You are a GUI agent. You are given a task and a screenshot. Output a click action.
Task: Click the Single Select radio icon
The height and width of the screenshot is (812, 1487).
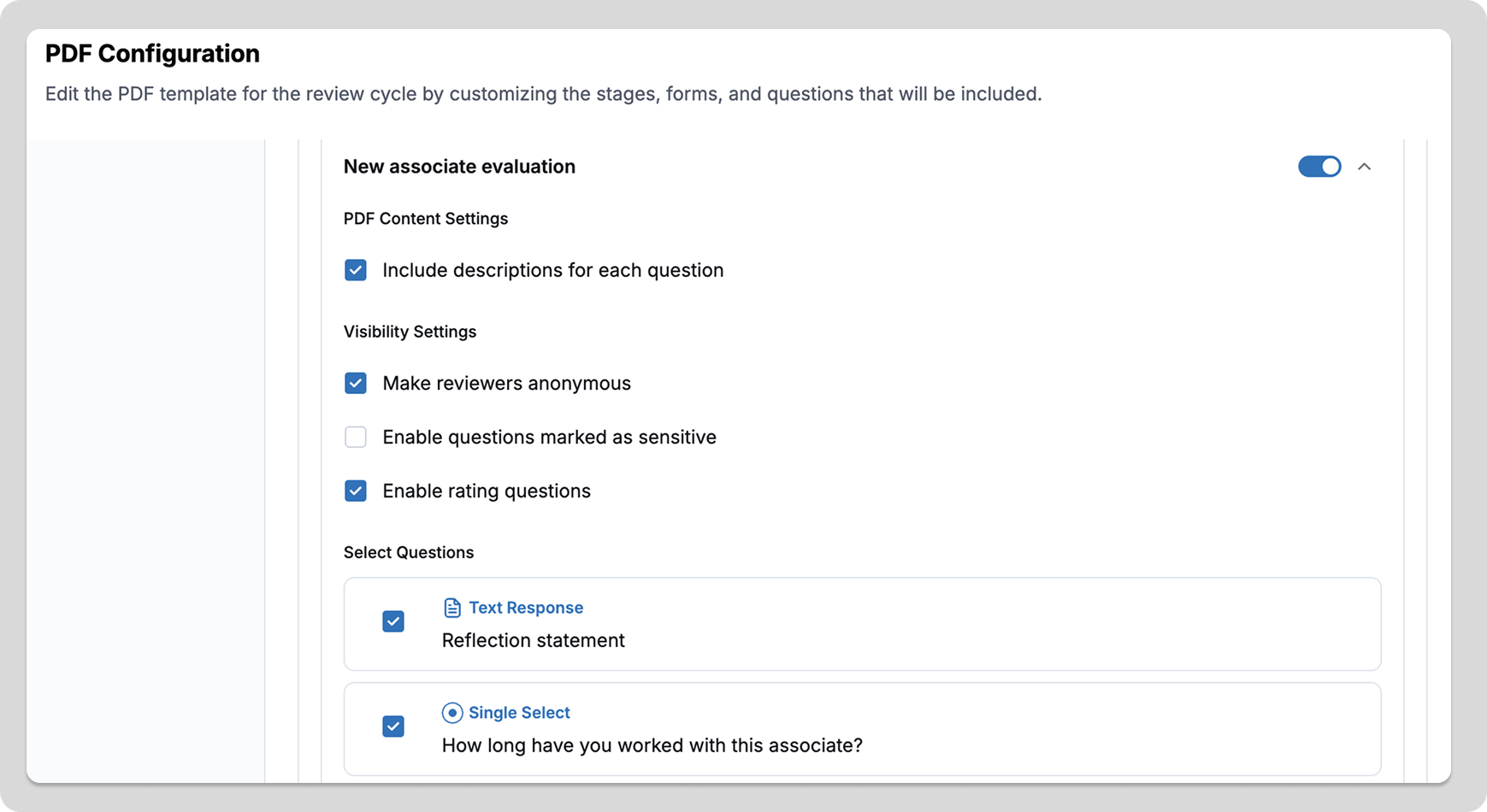click(x=452, y=713)
